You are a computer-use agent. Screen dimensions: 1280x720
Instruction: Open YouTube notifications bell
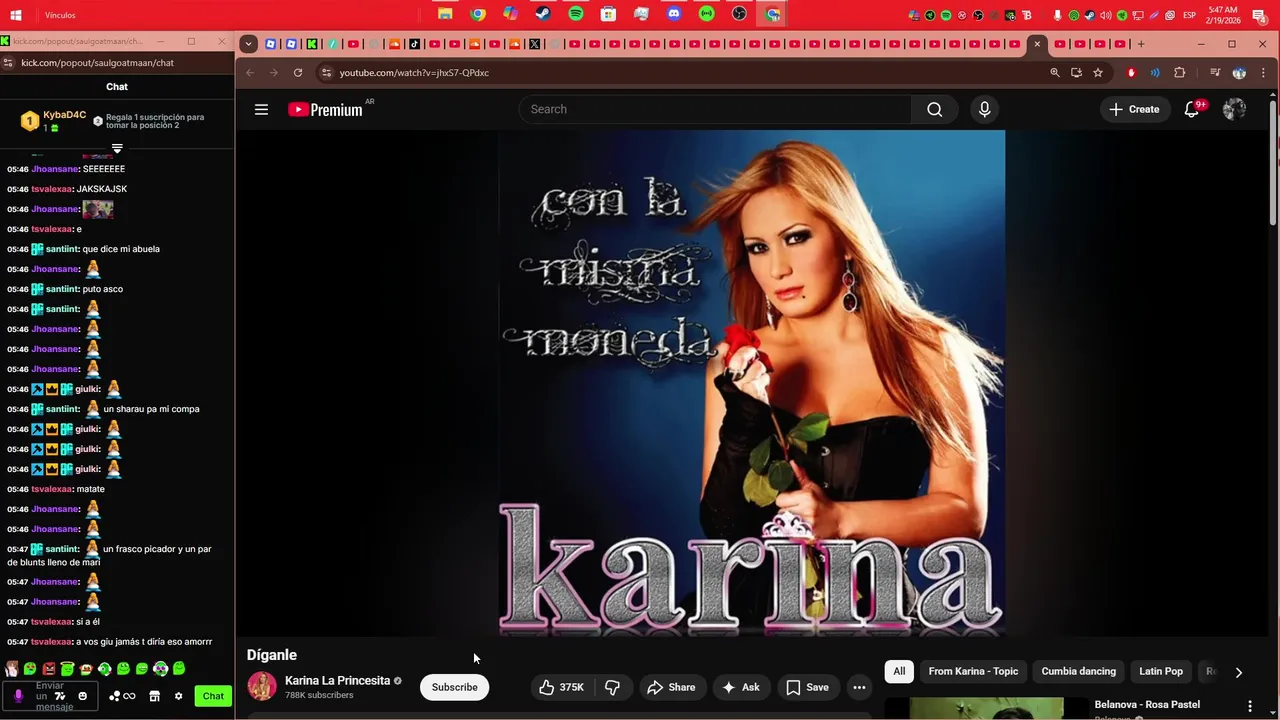click(1191, 110)
